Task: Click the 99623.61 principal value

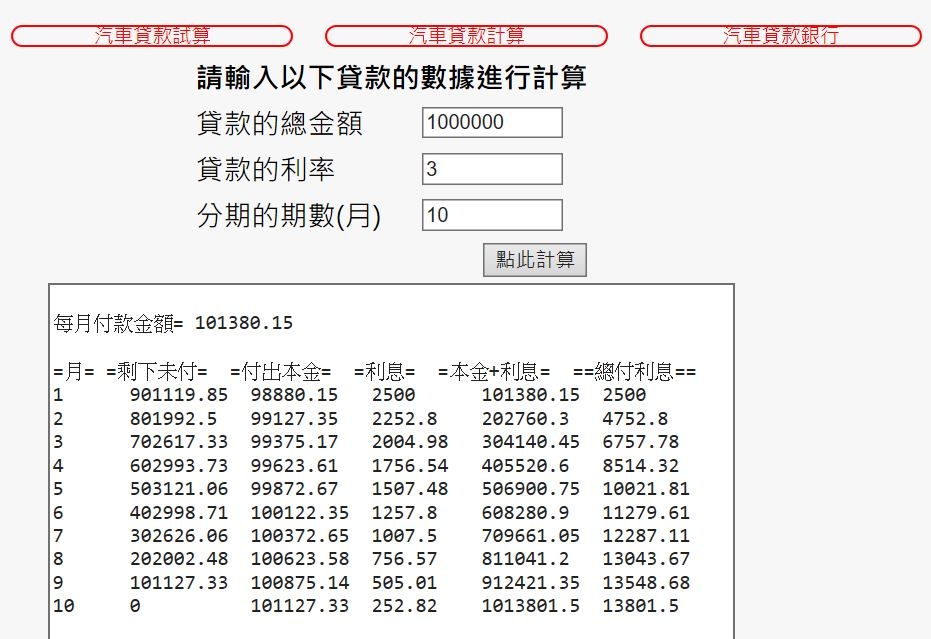Action: (x=294, y=466)
